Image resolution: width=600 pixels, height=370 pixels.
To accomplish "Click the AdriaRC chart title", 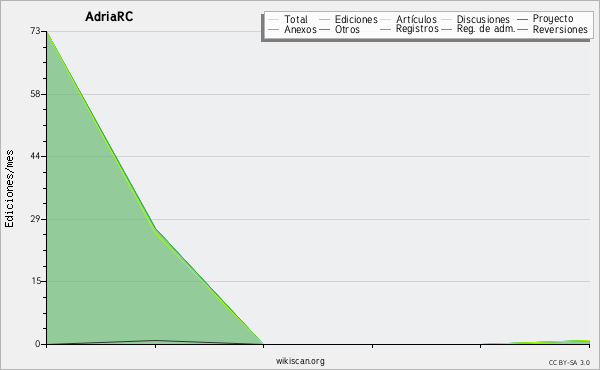I will click(x=109, y=17).
